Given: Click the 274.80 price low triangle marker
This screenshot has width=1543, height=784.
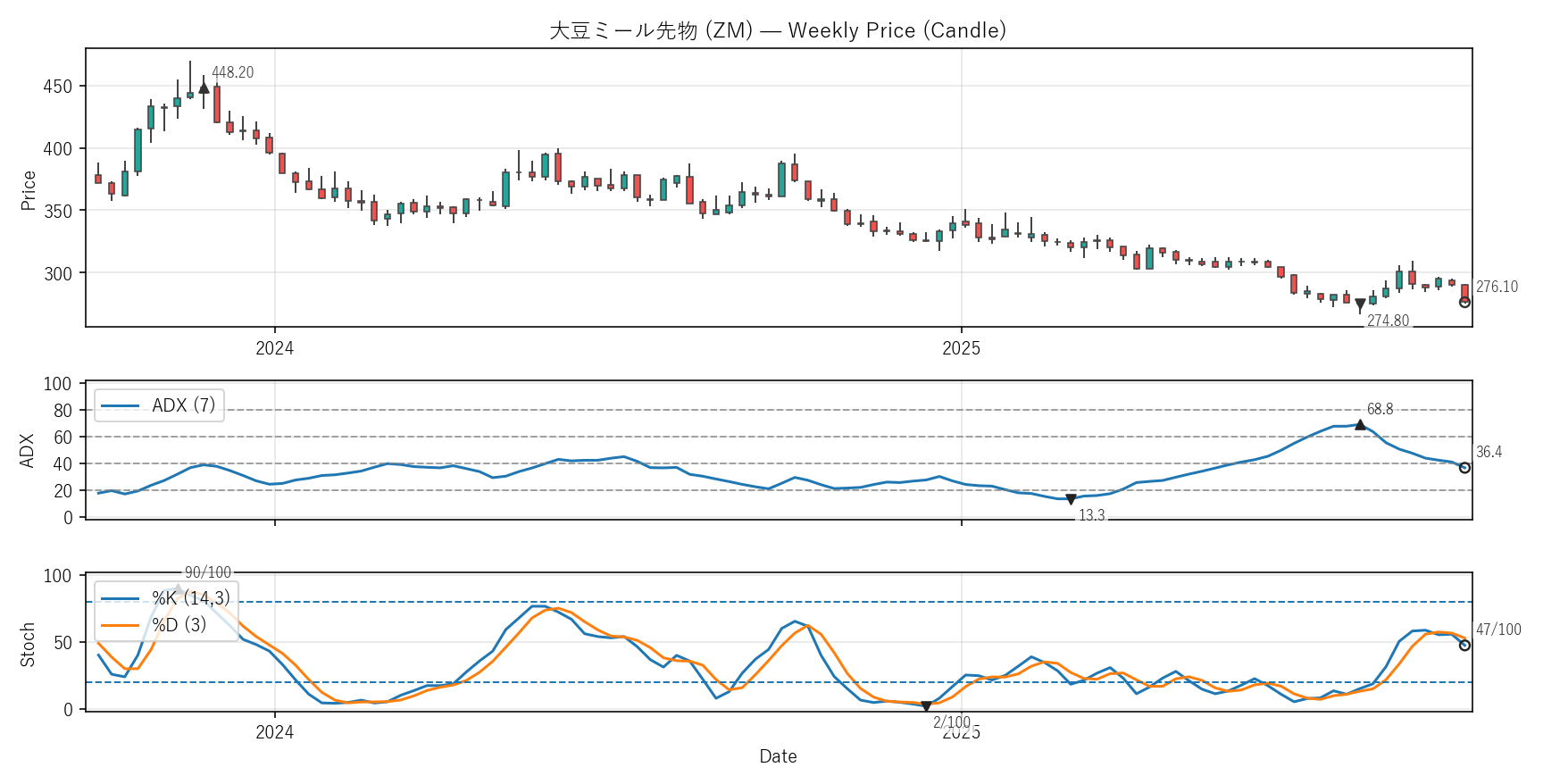Looking at the screenshot, I should 1360,304.
